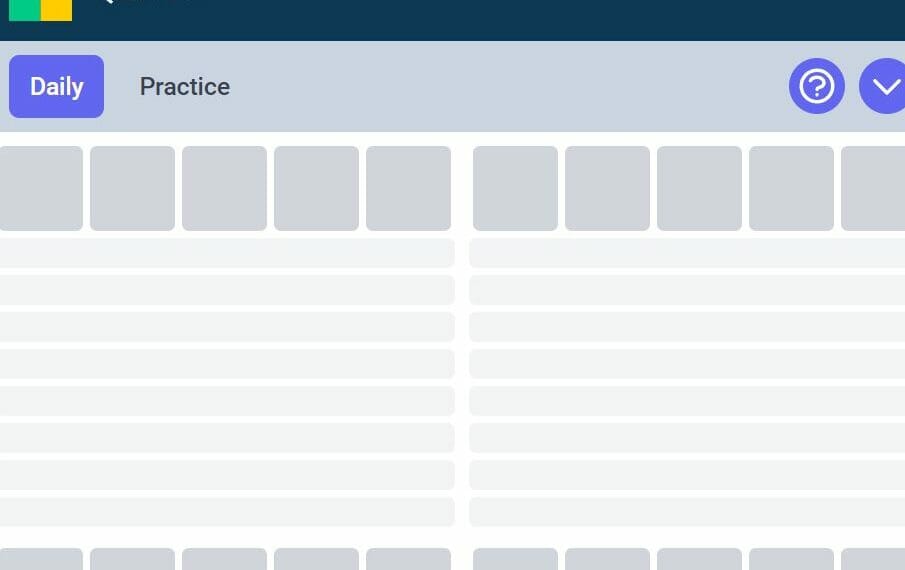
Task: Click second guess row of top-left board
Action: tap(227, 290)
